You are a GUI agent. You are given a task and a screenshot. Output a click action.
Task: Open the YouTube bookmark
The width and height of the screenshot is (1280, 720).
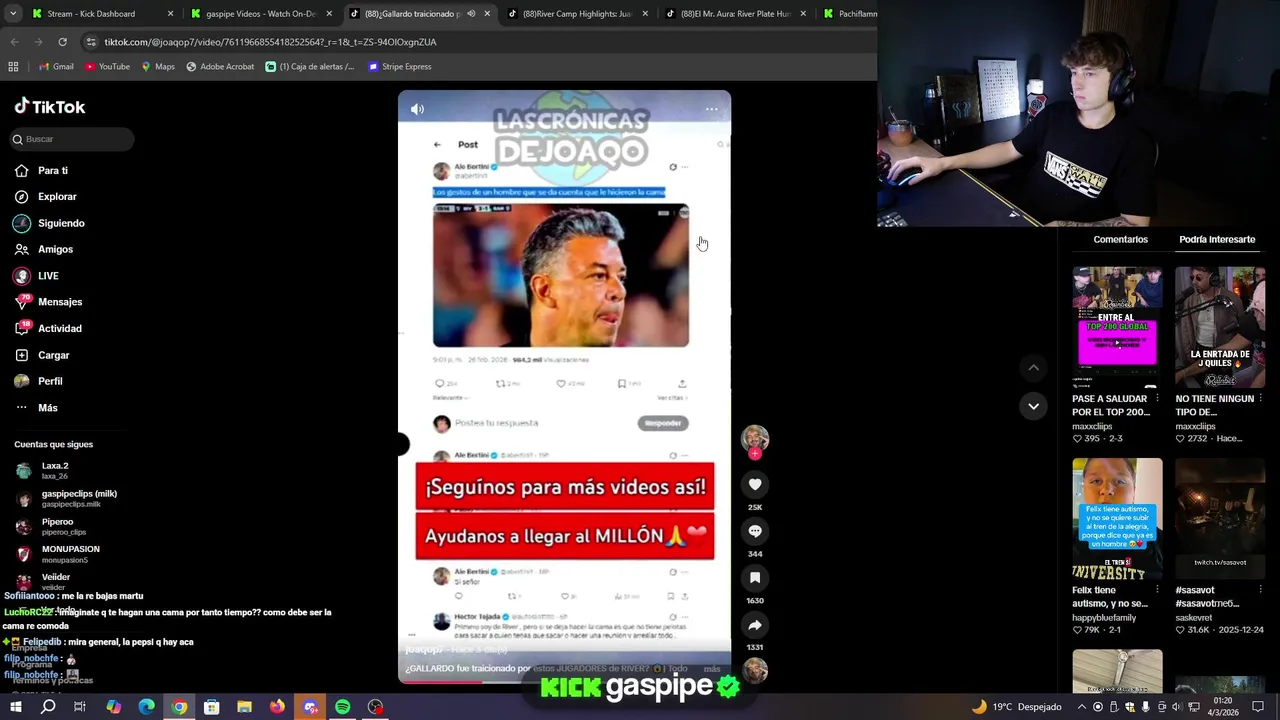[108, 67]
